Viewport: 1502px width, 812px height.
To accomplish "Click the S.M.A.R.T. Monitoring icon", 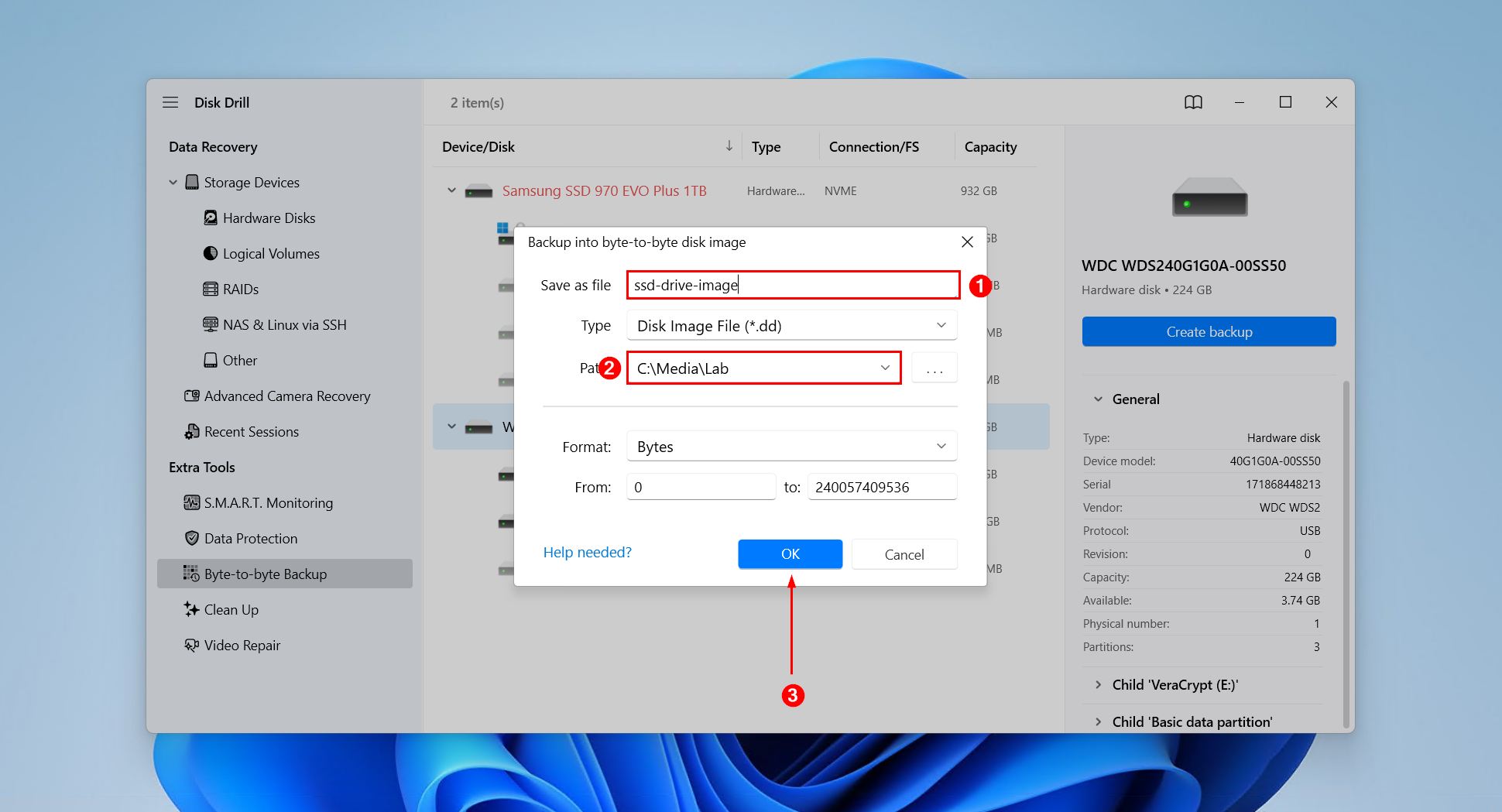I will [x=192, y=502].
